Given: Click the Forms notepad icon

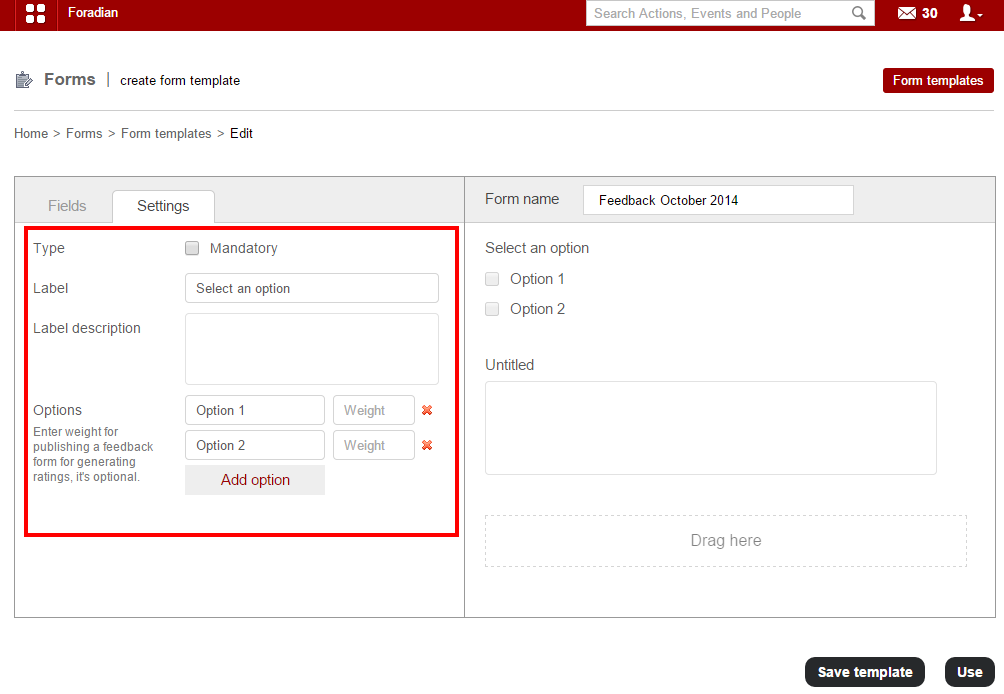Looking at the screenshot, I should click(24, 80).
